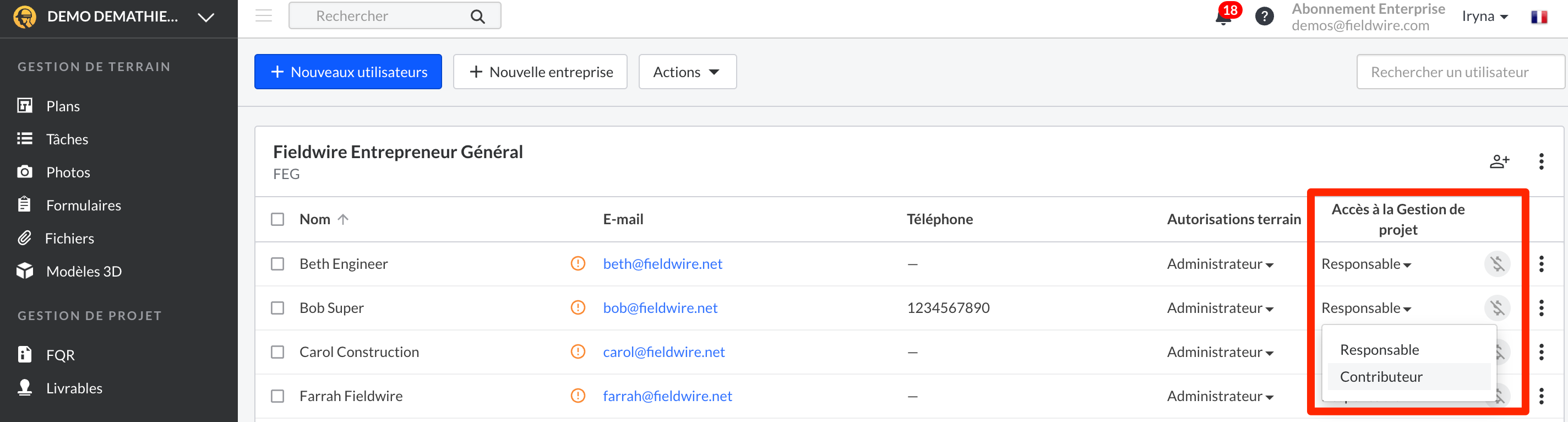Check the Bob Super row checkbox

coord(277,307)
